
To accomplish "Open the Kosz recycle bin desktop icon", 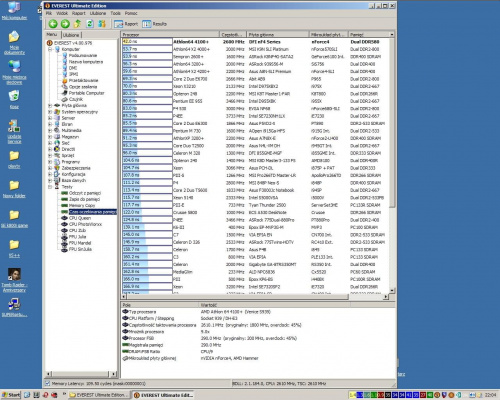I will 14,100.
